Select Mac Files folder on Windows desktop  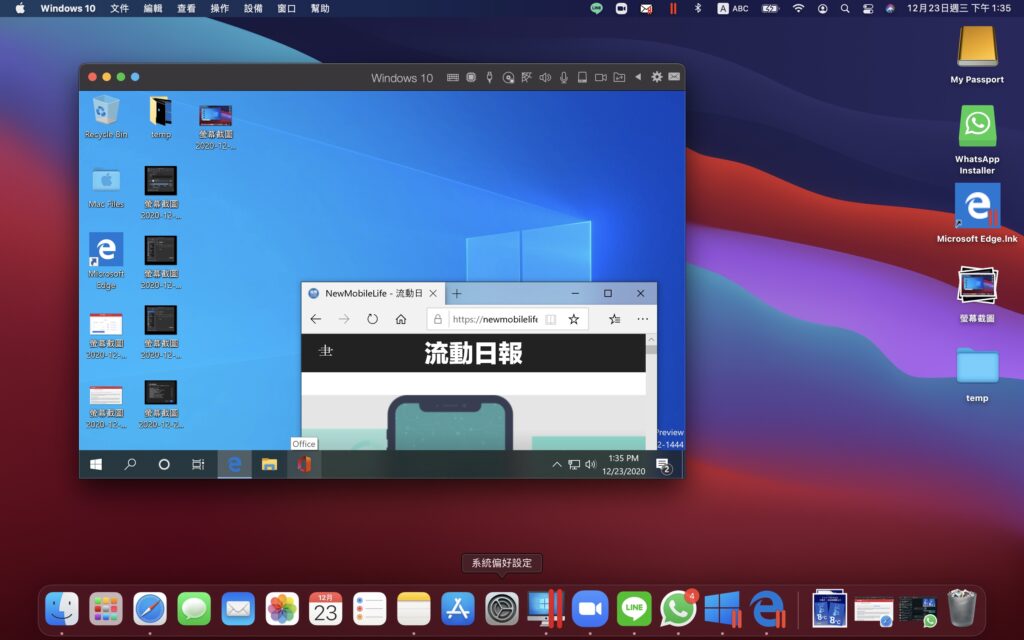(x=106, y=188)
